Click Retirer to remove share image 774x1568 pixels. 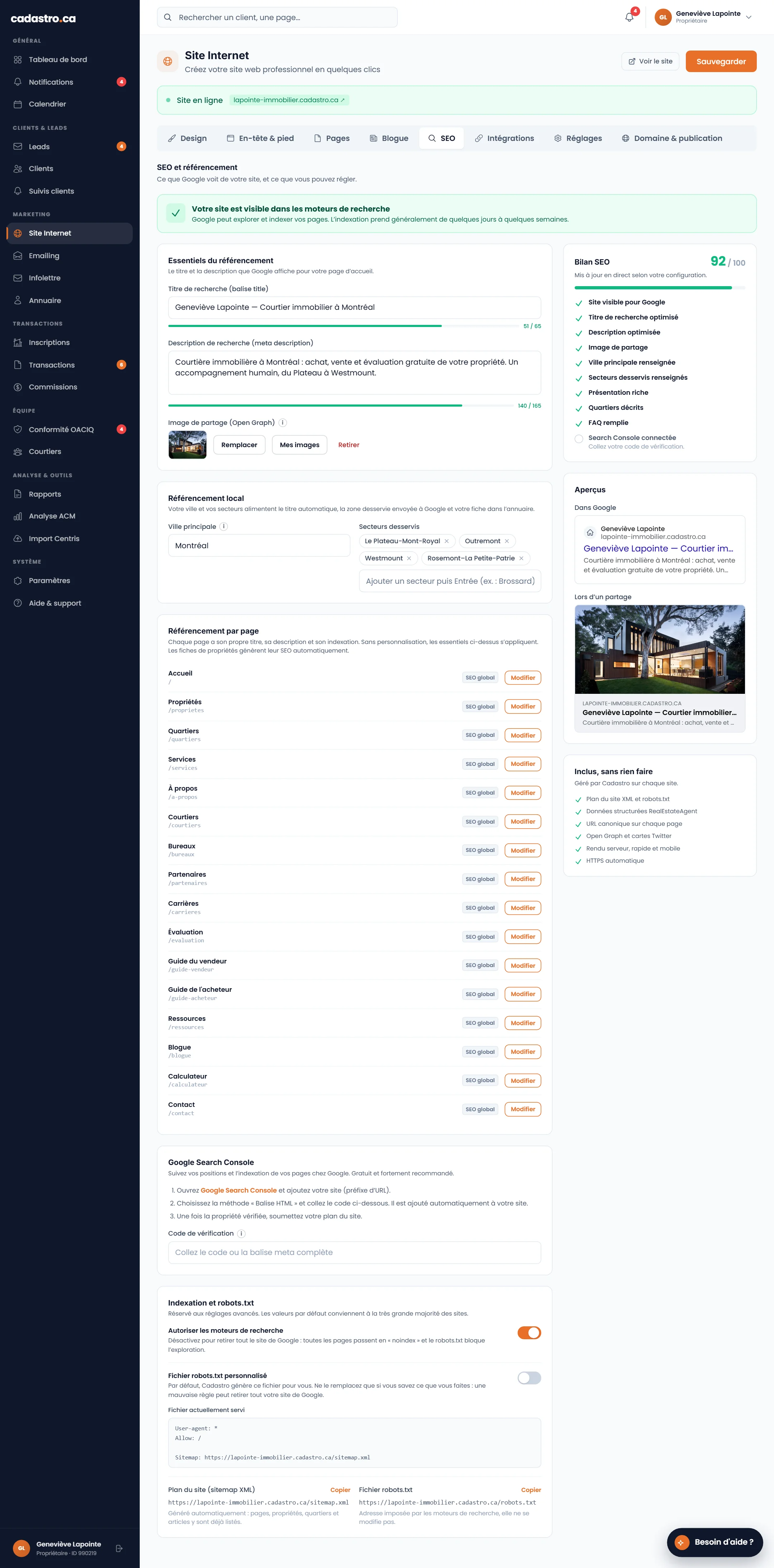point(349,445)
